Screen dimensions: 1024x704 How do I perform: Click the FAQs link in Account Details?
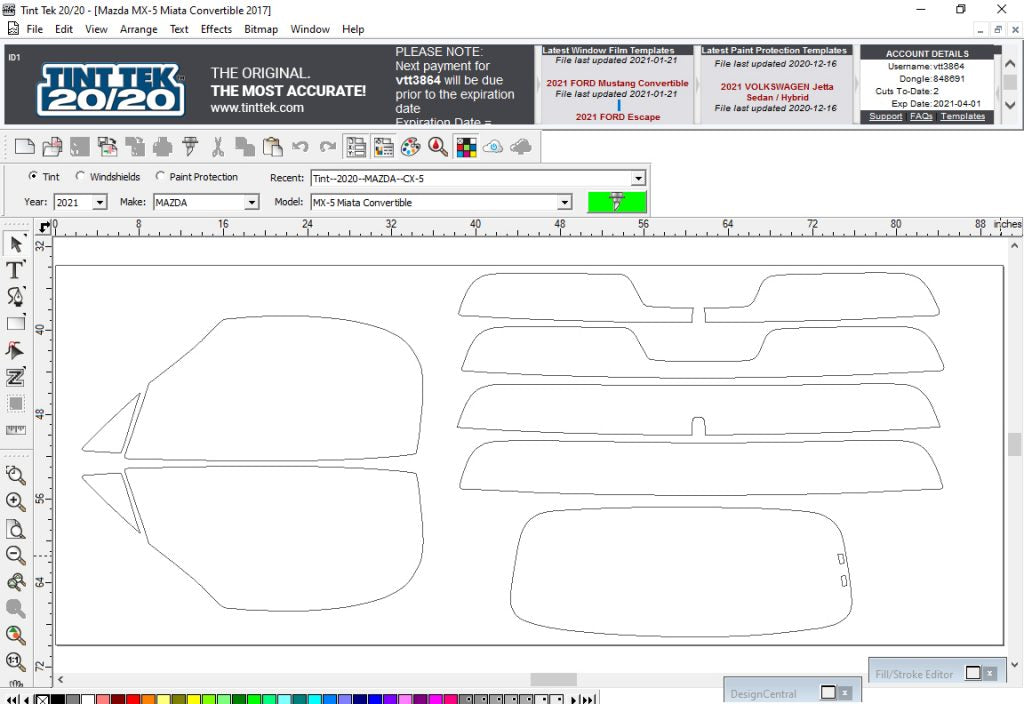pyautogui.click(x=921, y=116)
